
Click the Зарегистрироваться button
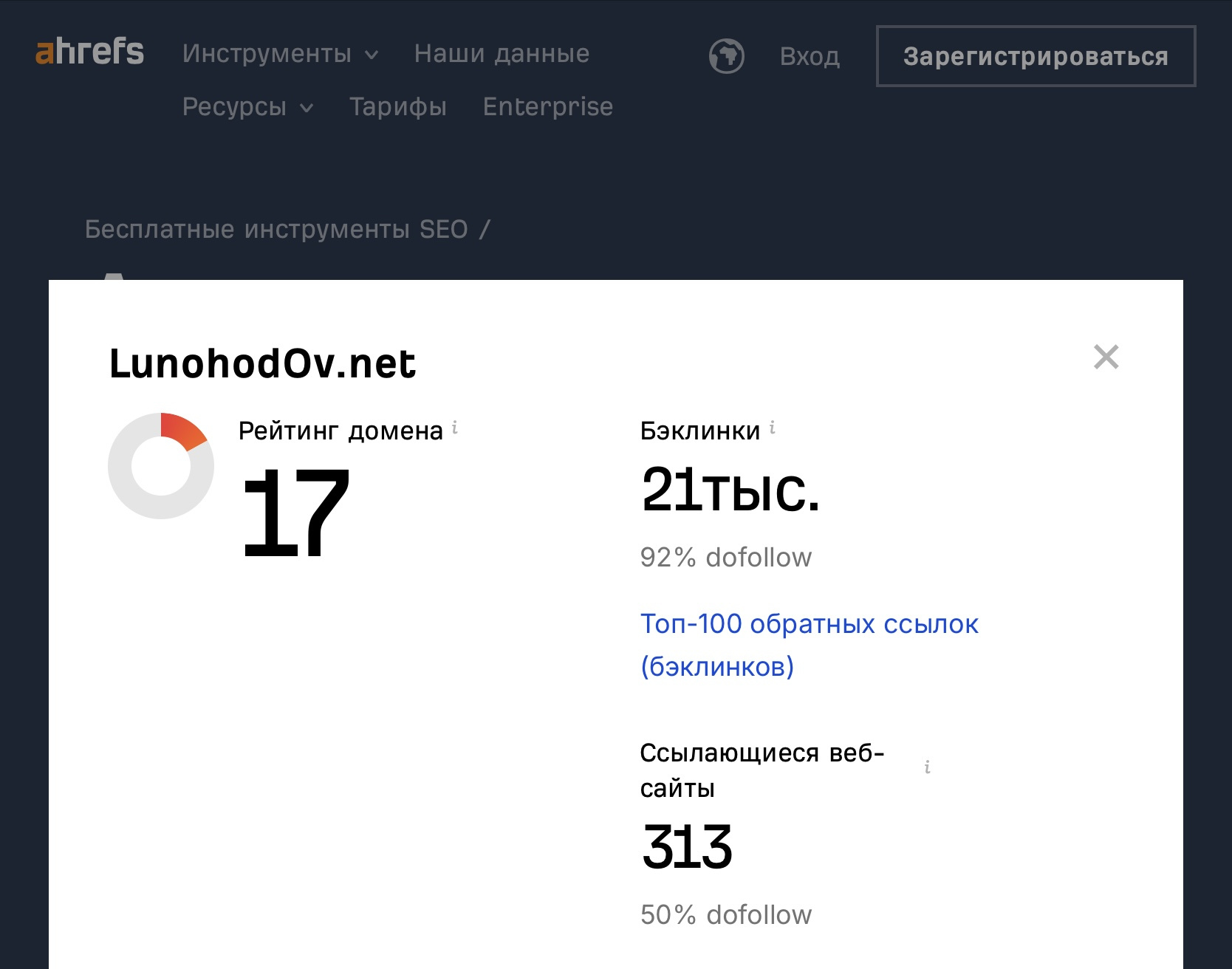1036,56
